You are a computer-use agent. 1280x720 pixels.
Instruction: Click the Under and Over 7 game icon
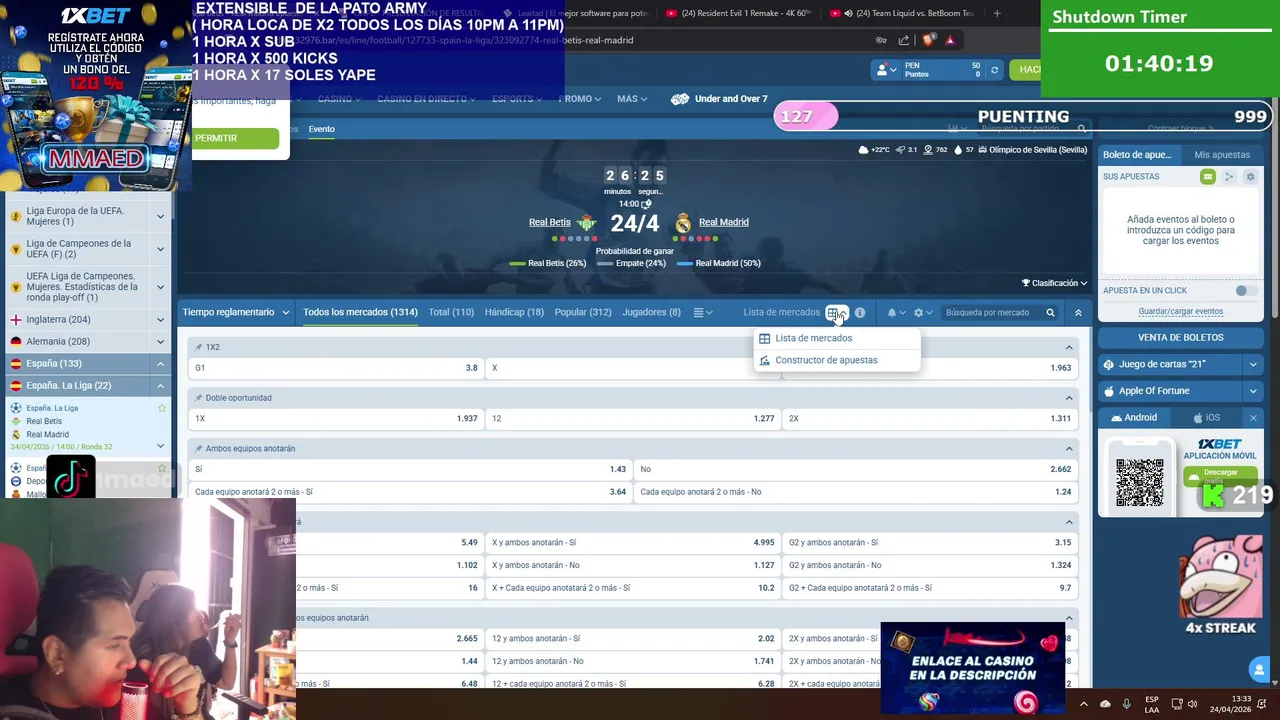coord(680,99)
